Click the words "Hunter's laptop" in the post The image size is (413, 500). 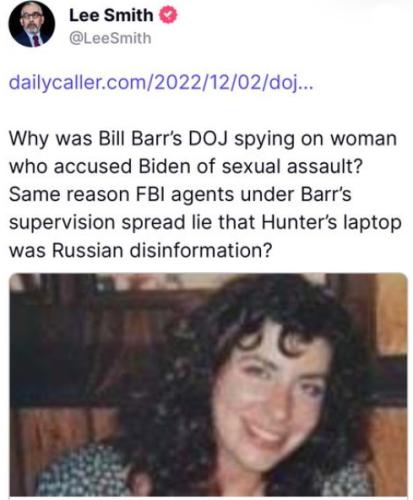tap(331, 223)
